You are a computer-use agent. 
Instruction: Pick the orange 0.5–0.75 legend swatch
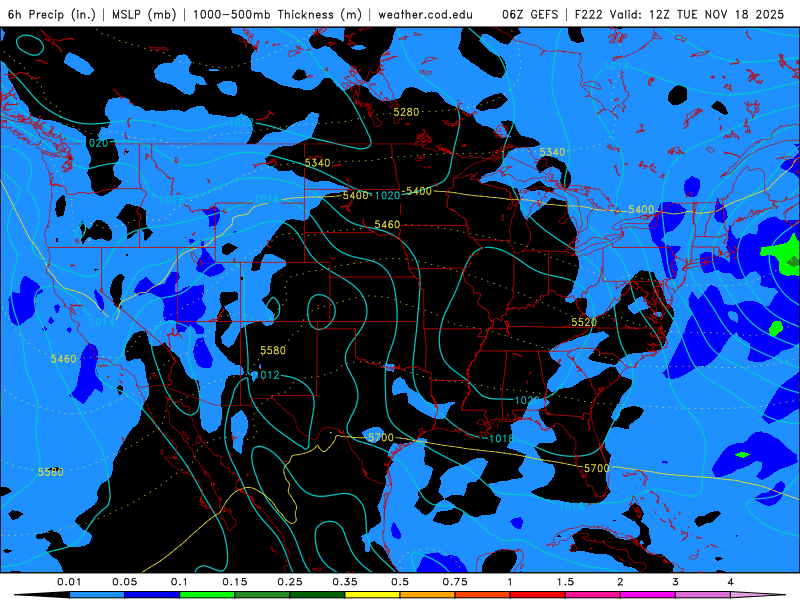428,595
